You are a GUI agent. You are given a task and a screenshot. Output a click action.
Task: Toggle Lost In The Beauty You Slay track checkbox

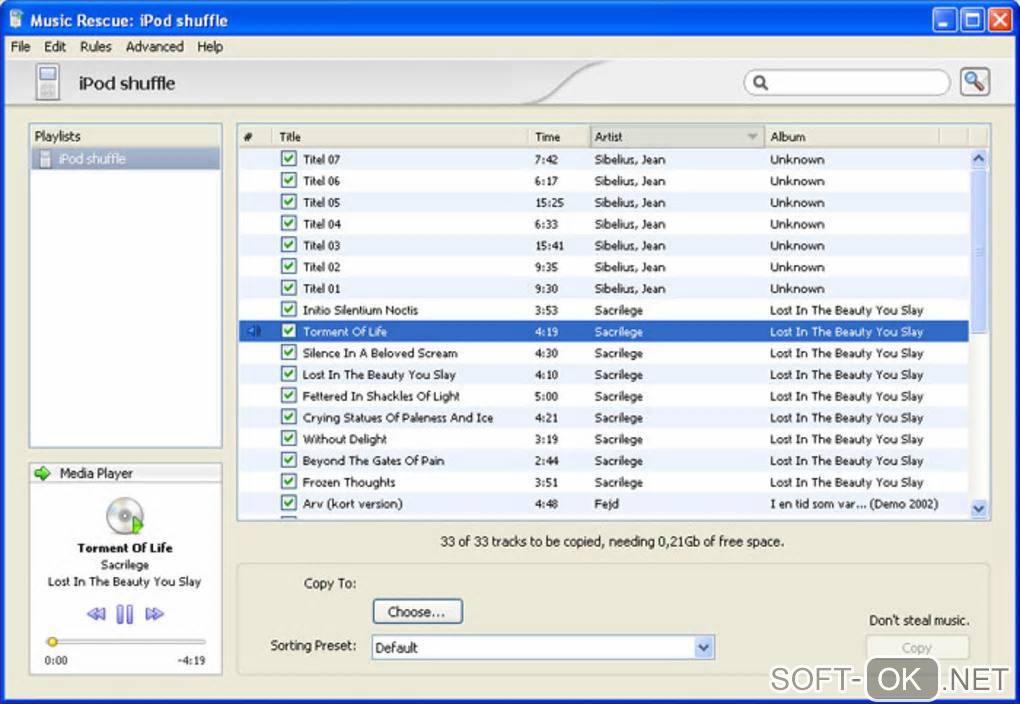click(289, 373)
